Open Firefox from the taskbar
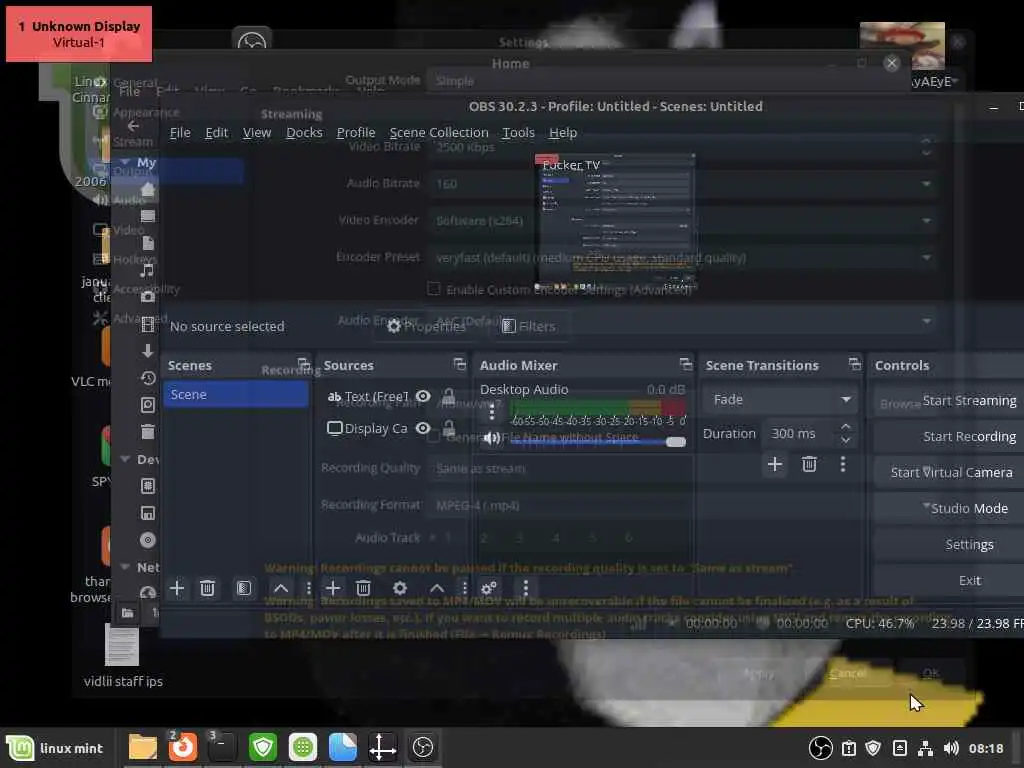 pyautogui.click(x=183, y=747)
